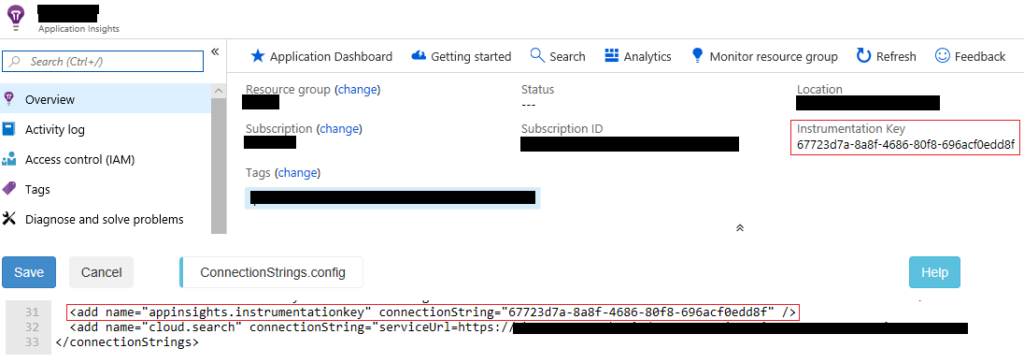Click the Refresh circular arrow icon

[x=864, y=56]
